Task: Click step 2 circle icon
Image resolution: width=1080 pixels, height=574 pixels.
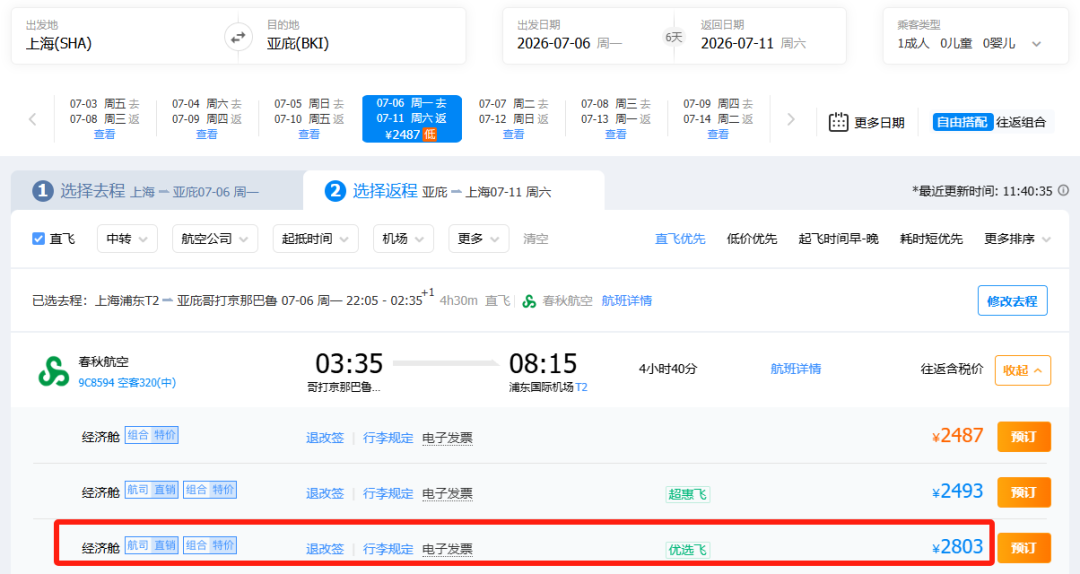Action: tap(335, 191)
